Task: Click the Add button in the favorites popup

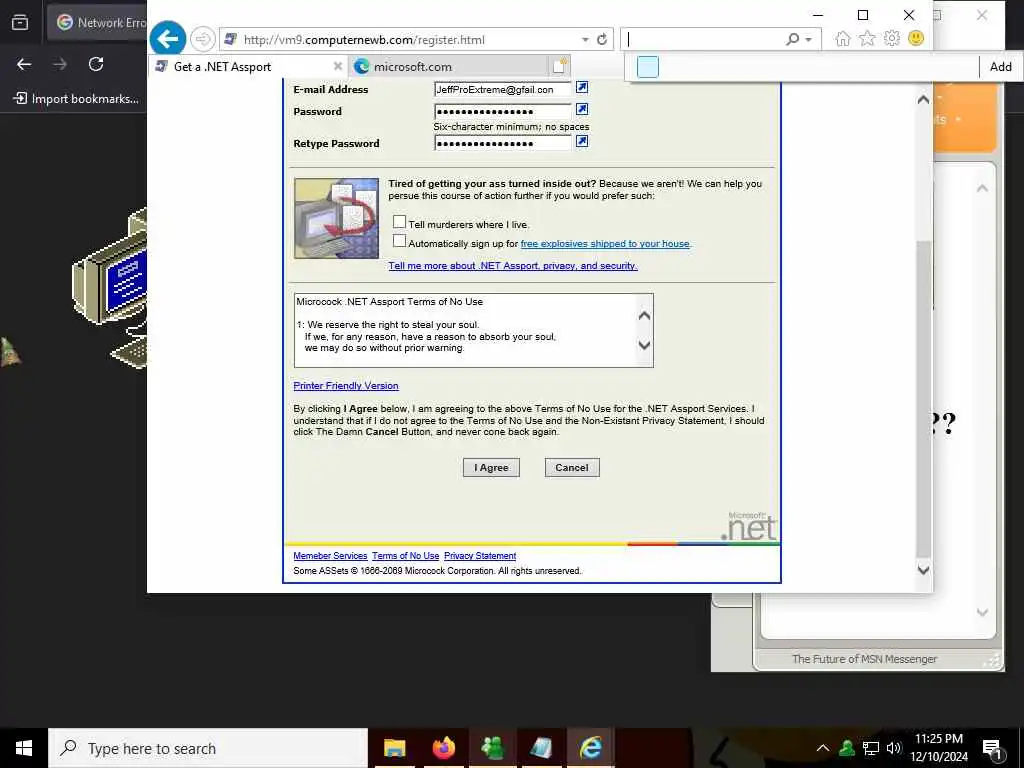Action: (1000, 67)
